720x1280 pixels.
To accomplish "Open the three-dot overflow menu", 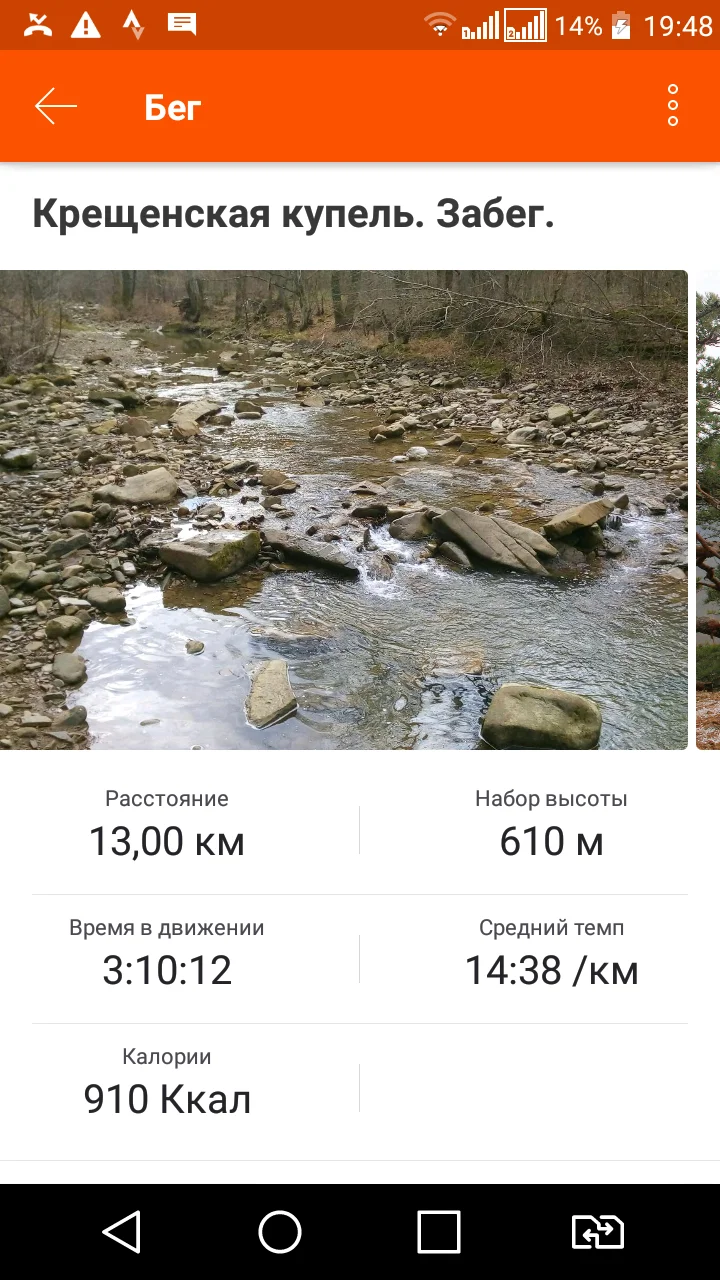I will coord(673,105).
